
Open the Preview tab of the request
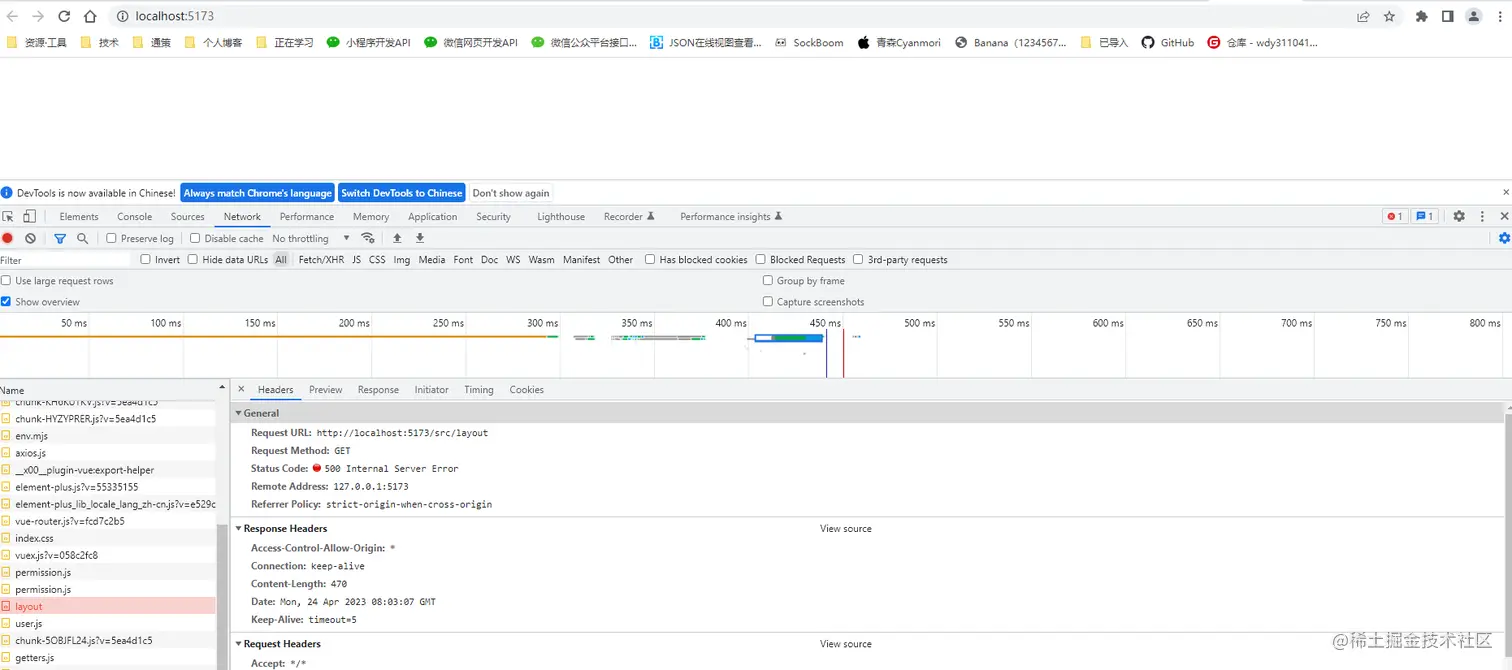coord(326,390)
